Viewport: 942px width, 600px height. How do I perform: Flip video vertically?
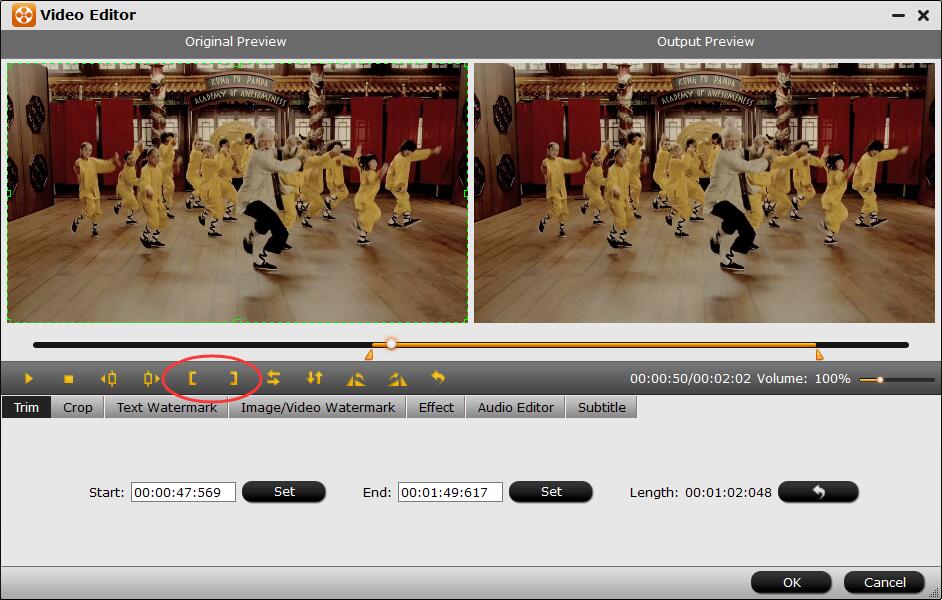click(315, 379)
